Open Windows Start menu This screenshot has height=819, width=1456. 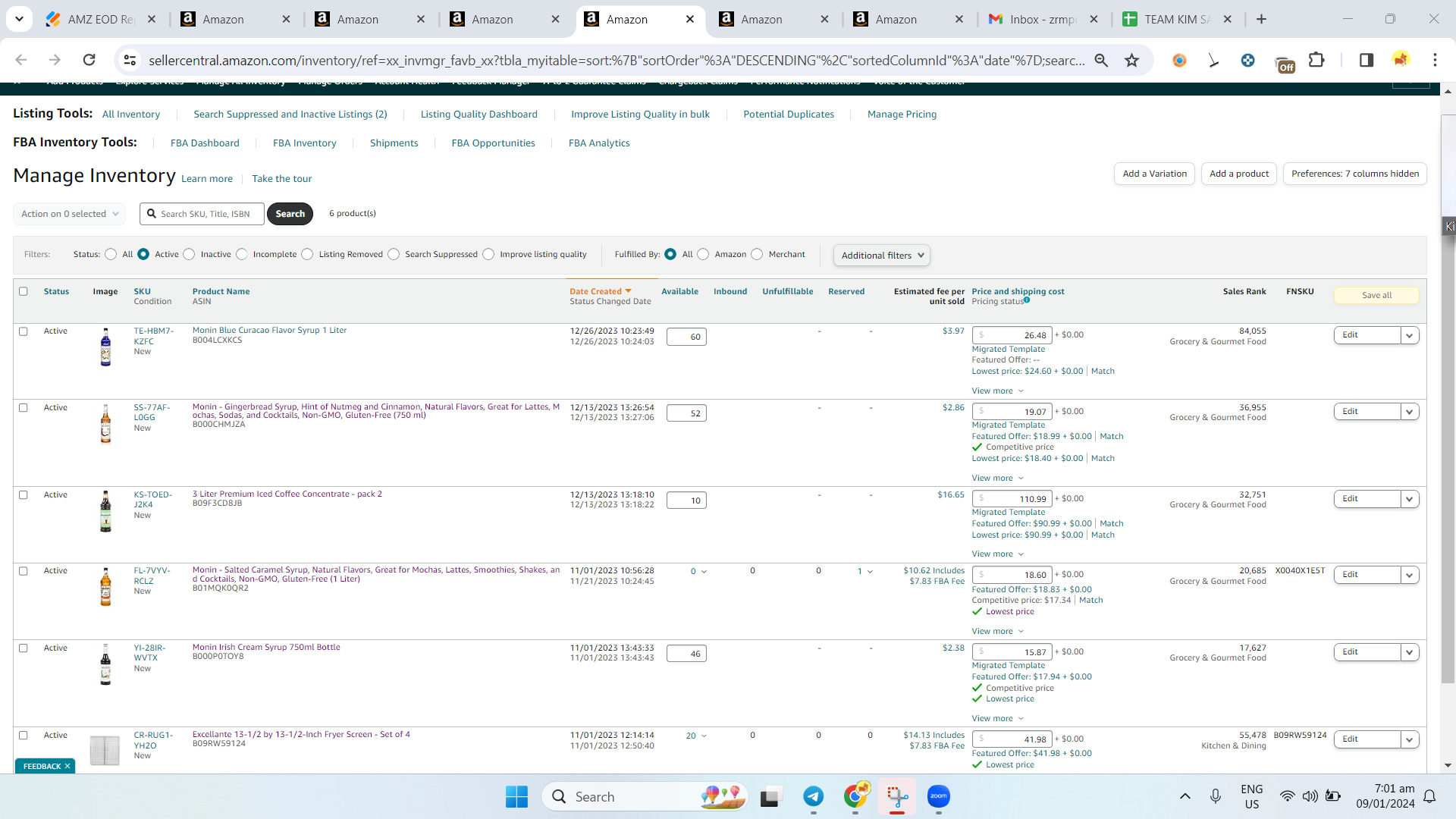click(516, 796)
